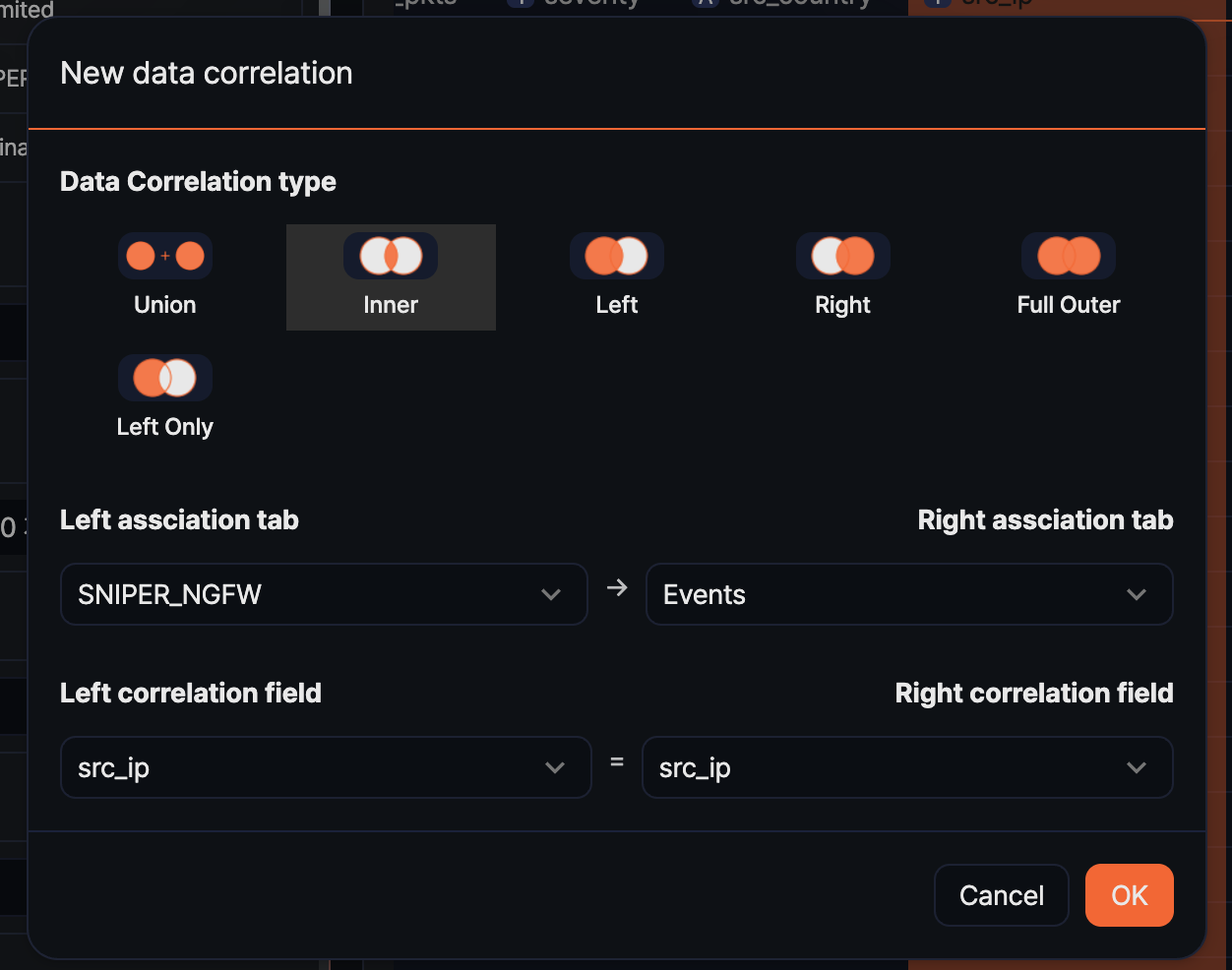Select the Union correlation type icon
The image size is (1232, 970).
pos(164,255)
